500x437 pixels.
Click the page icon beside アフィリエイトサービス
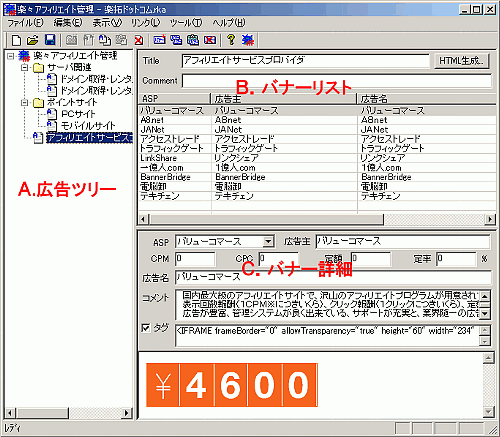(38, 138)
